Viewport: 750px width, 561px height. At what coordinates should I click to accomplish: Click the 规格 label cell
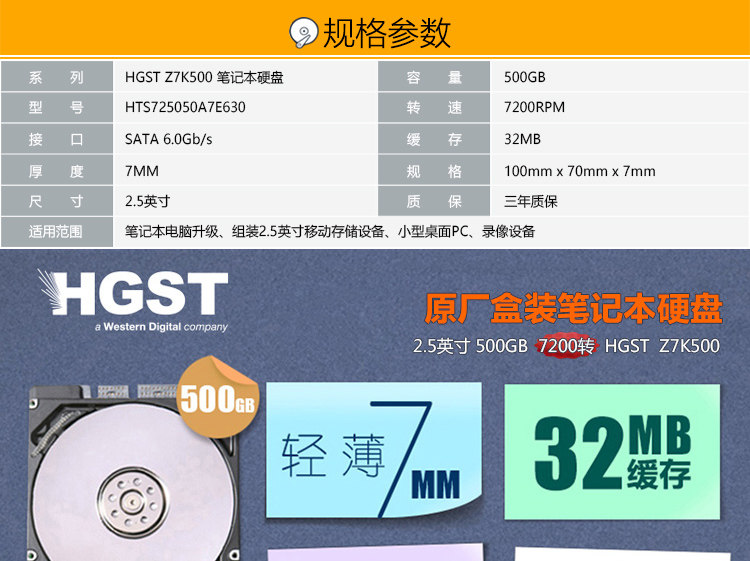pos(434,171)
